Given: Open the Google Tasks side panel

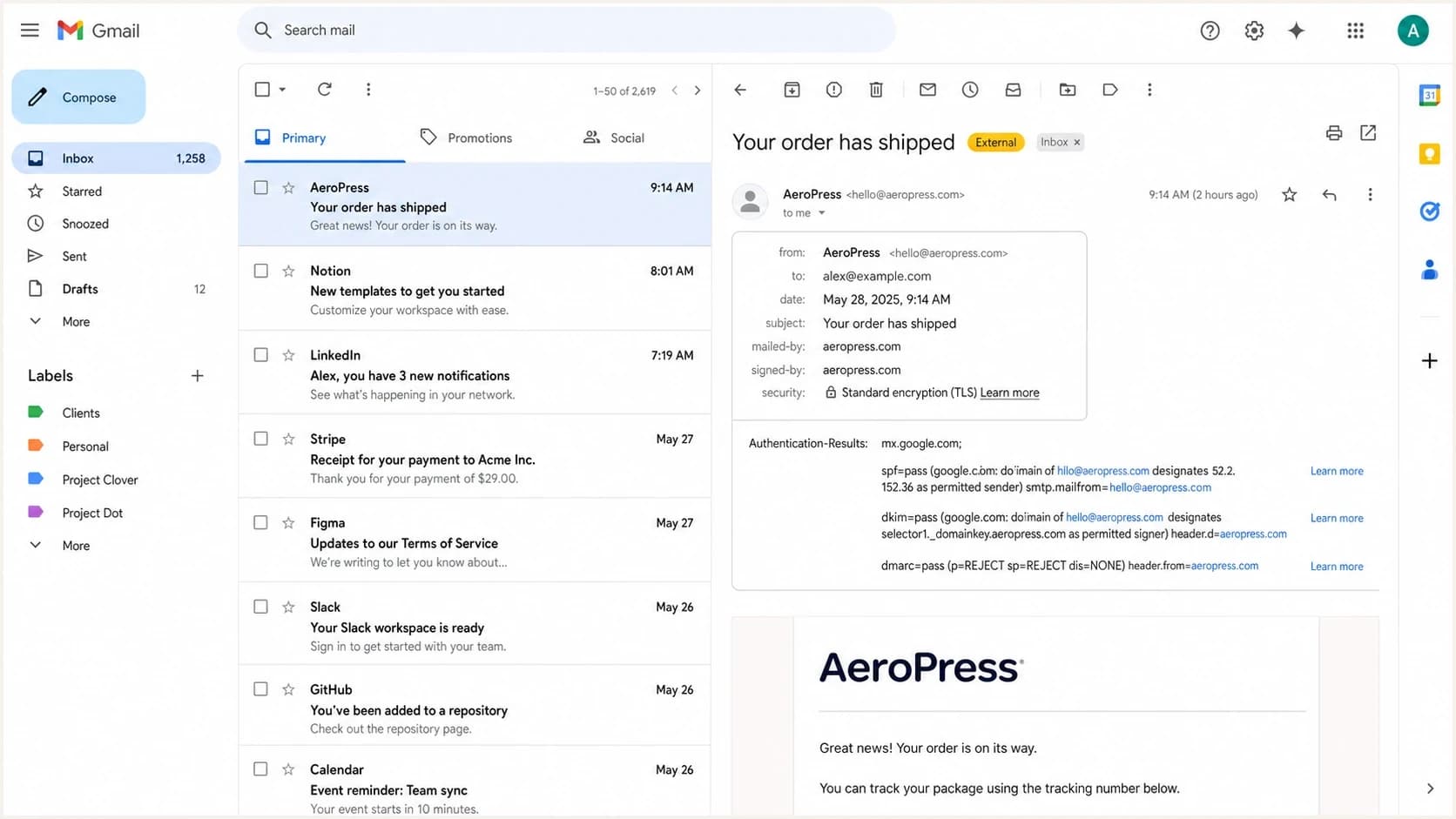Looking at the screenshot, I should pyautogui.click(x=1429, y=211).
